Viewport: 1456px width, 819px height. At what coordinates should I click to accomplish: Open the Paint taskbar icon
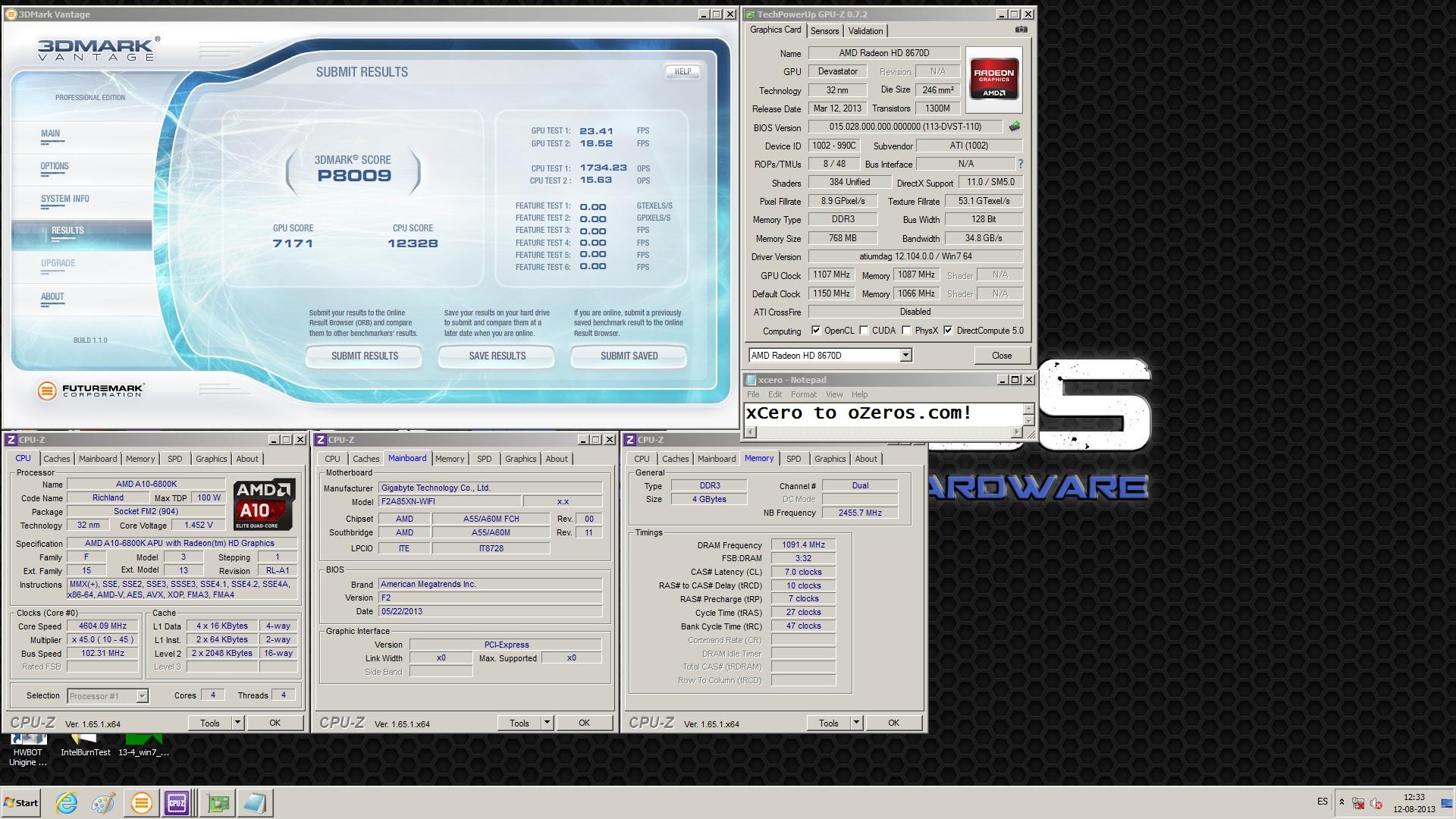[x=103, y=802]
